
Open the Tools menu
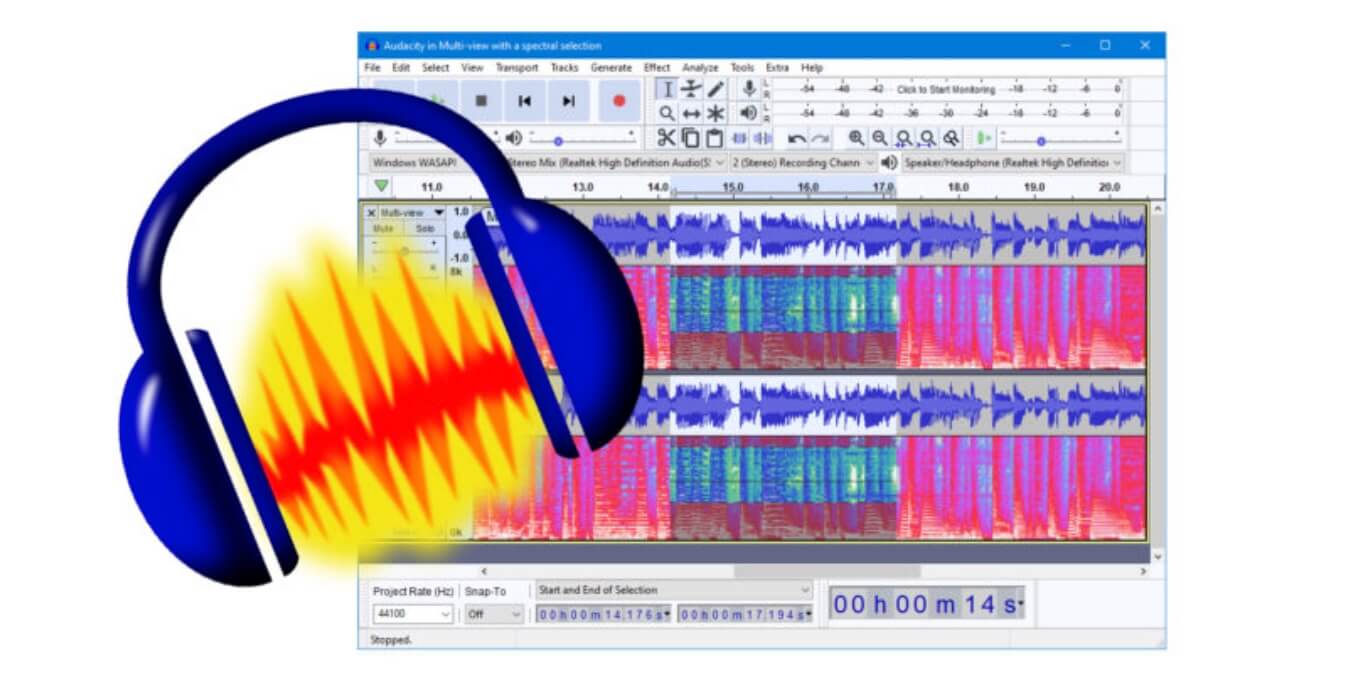click(x=742, y=68)
